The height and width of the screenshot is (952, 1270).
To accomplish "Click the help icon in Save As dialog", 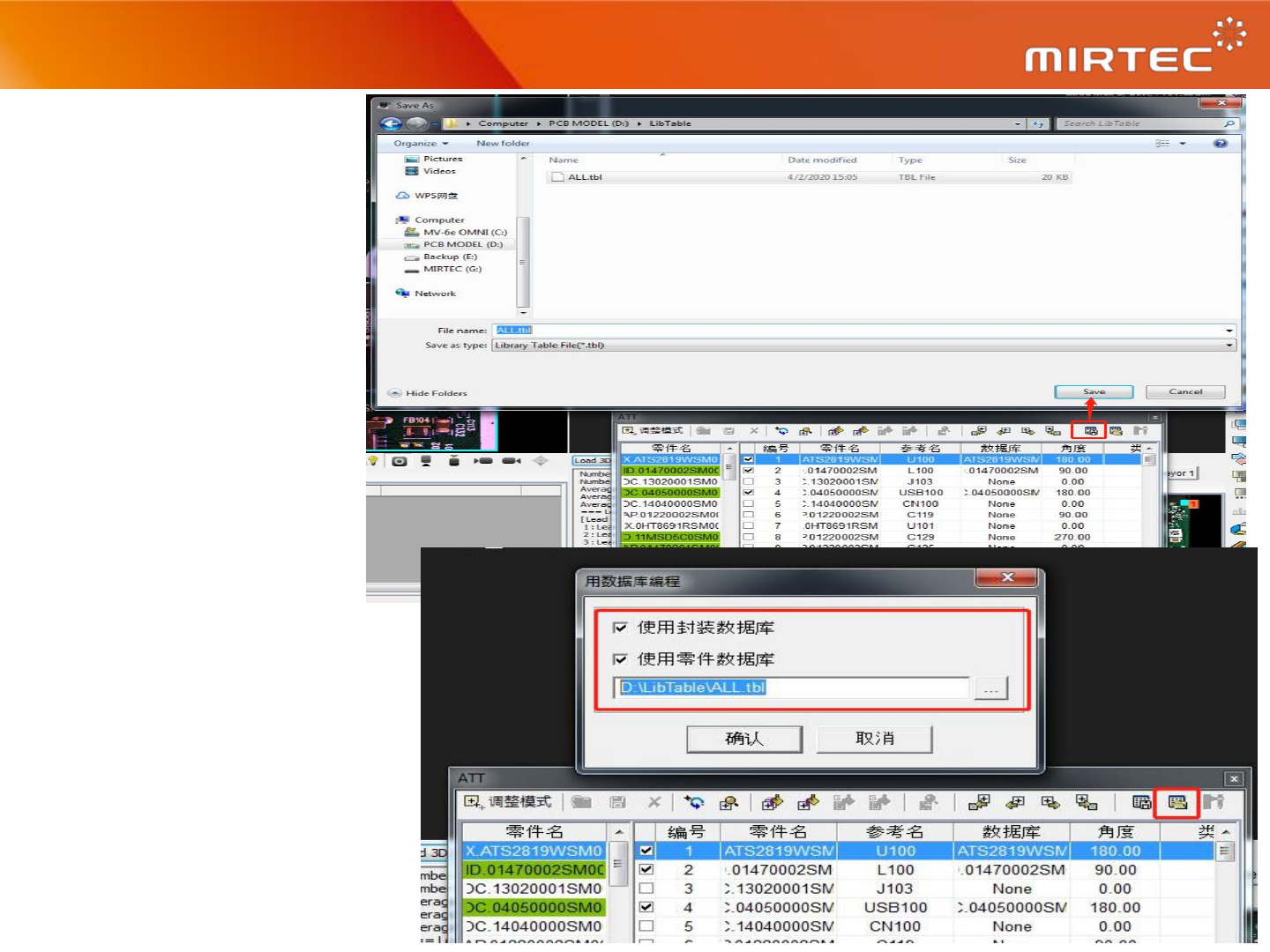I will [x=1220, y=143].
